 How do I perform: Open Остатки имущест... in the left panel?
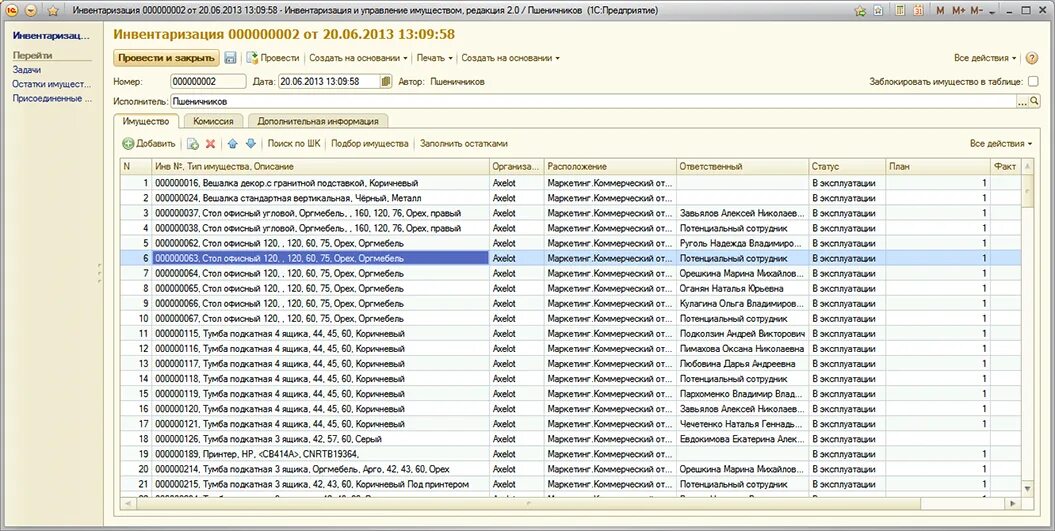pos(51,84)
